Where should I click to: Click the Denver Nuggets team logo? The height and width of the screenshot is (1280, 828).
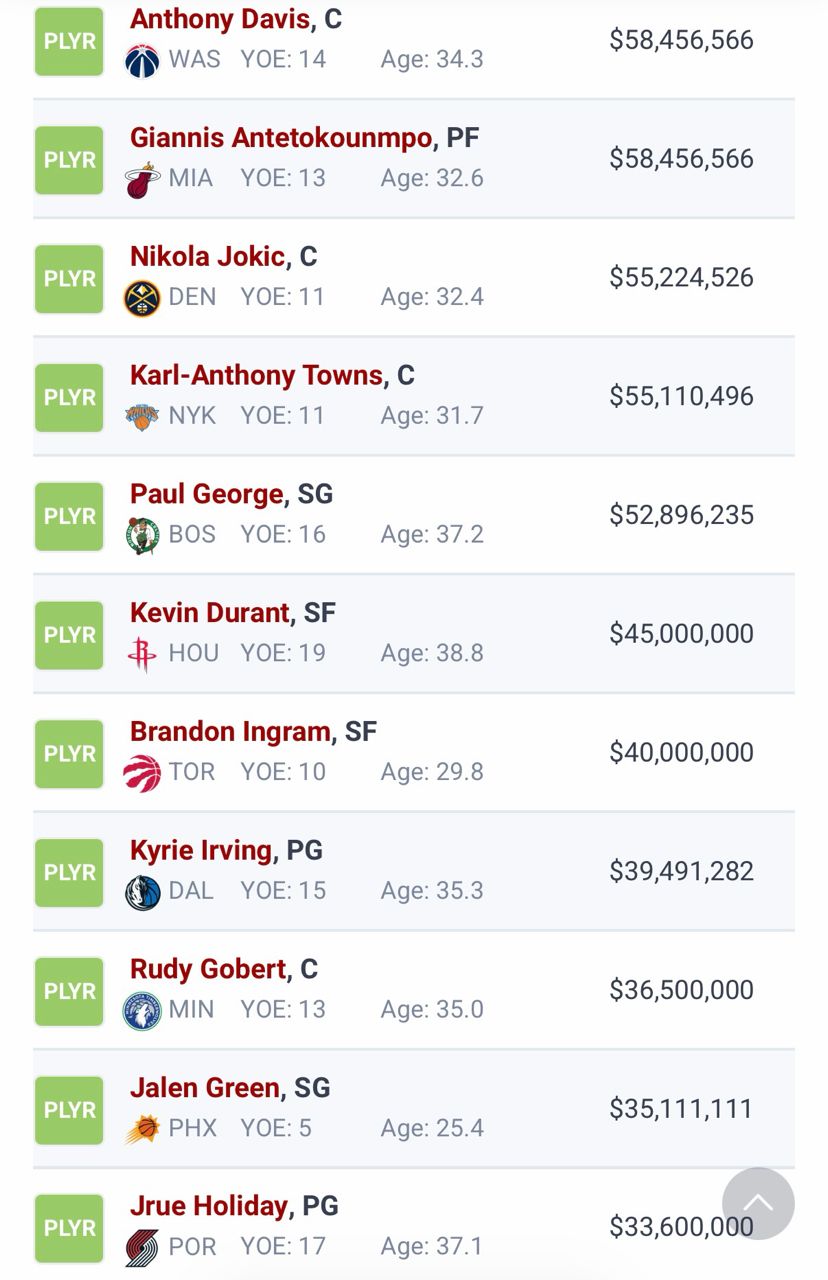tap(142, 298)
